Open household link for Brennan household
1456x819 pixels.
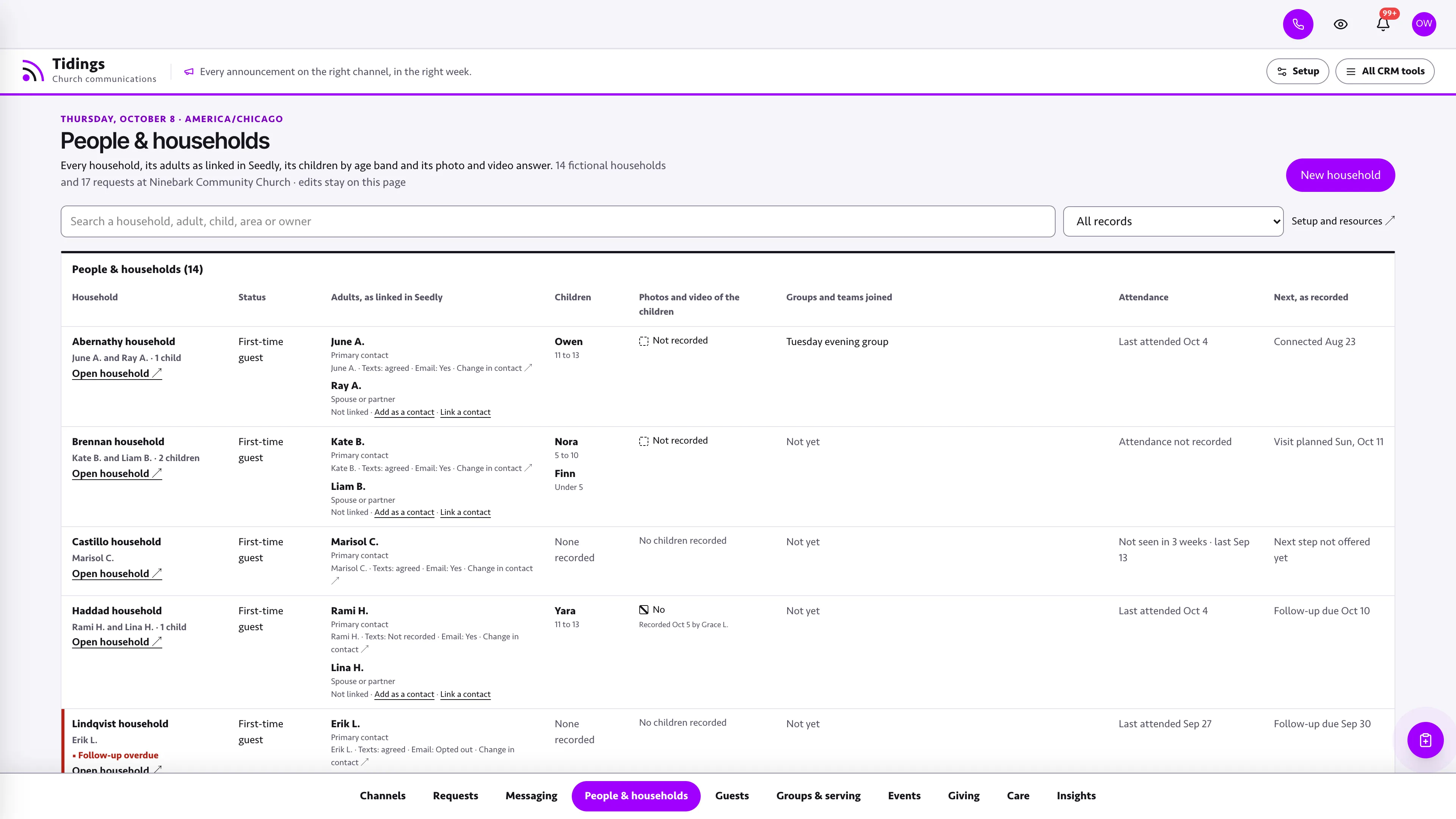point(116,474)
